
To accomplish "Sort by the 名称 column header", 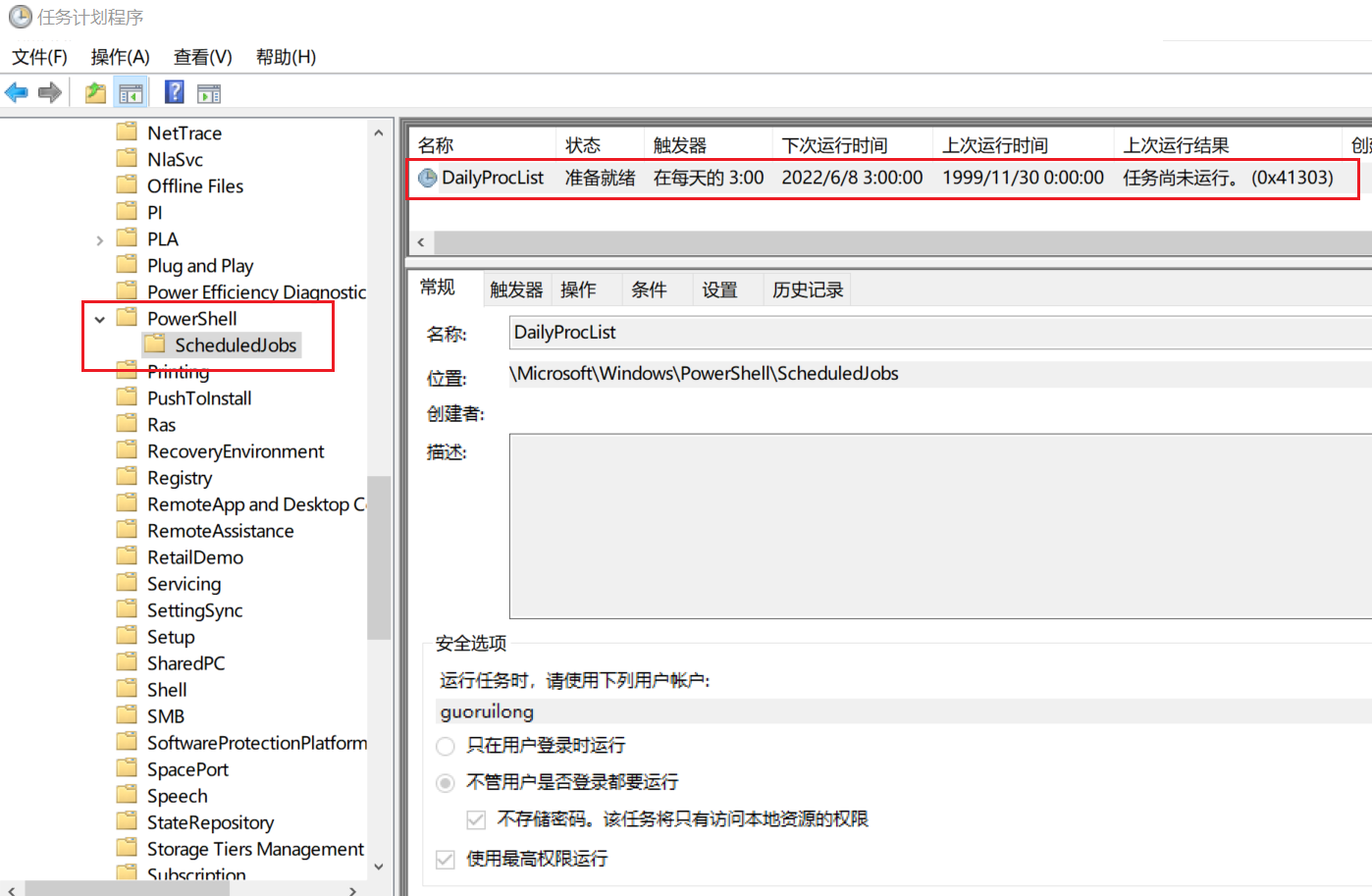I will [482, 145].
